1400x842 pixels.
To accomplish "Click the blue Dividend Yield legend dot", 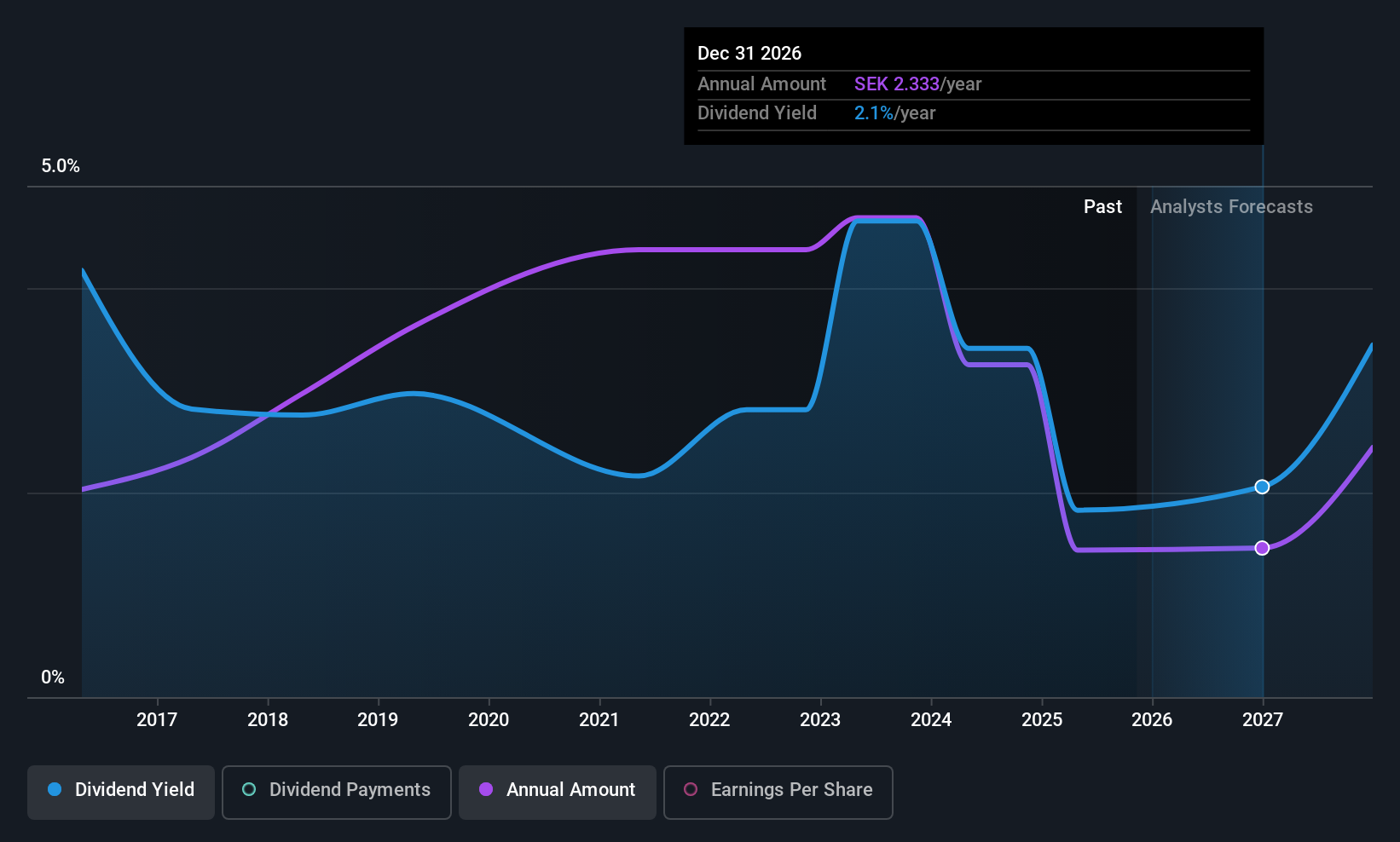I will [x=55, y=790].
